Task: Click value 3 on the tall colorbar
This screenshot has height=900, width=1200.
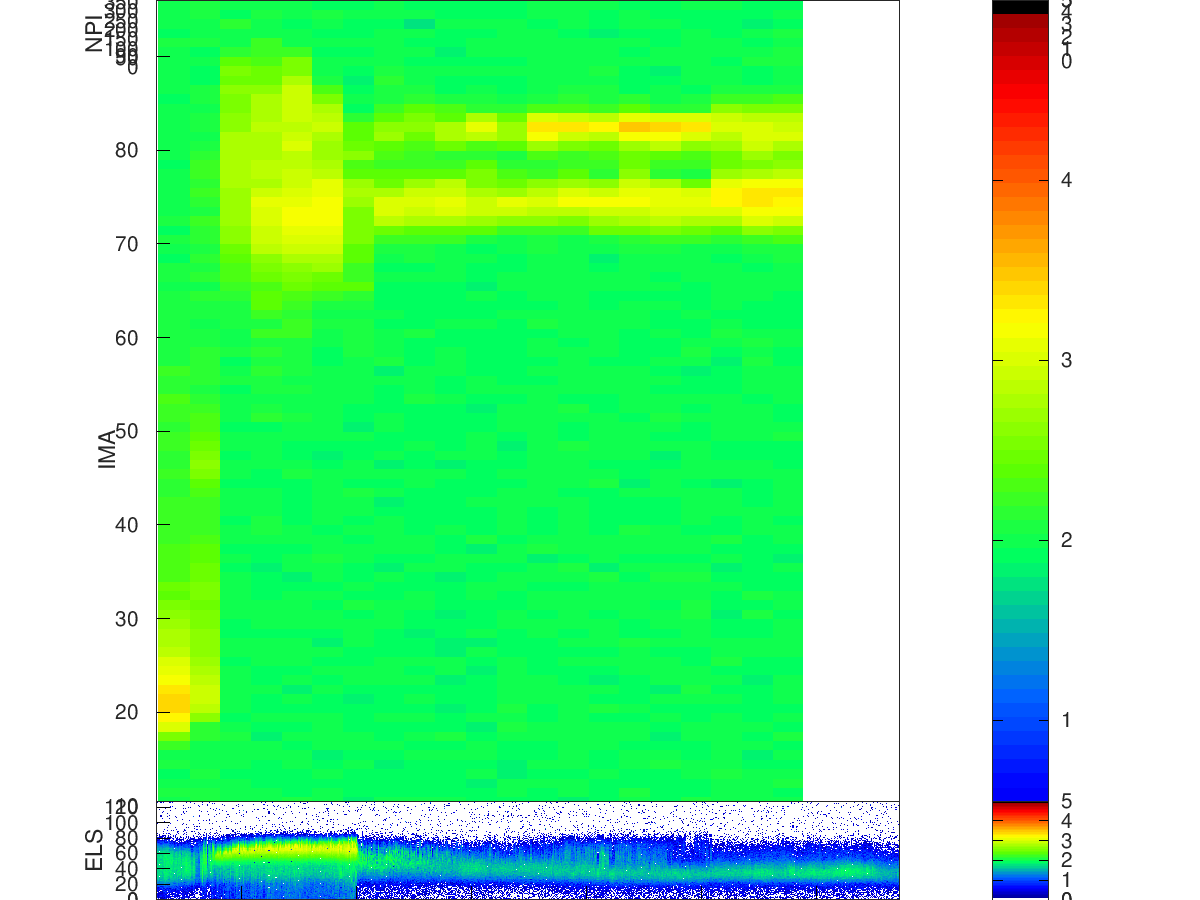Action: 1066,360
